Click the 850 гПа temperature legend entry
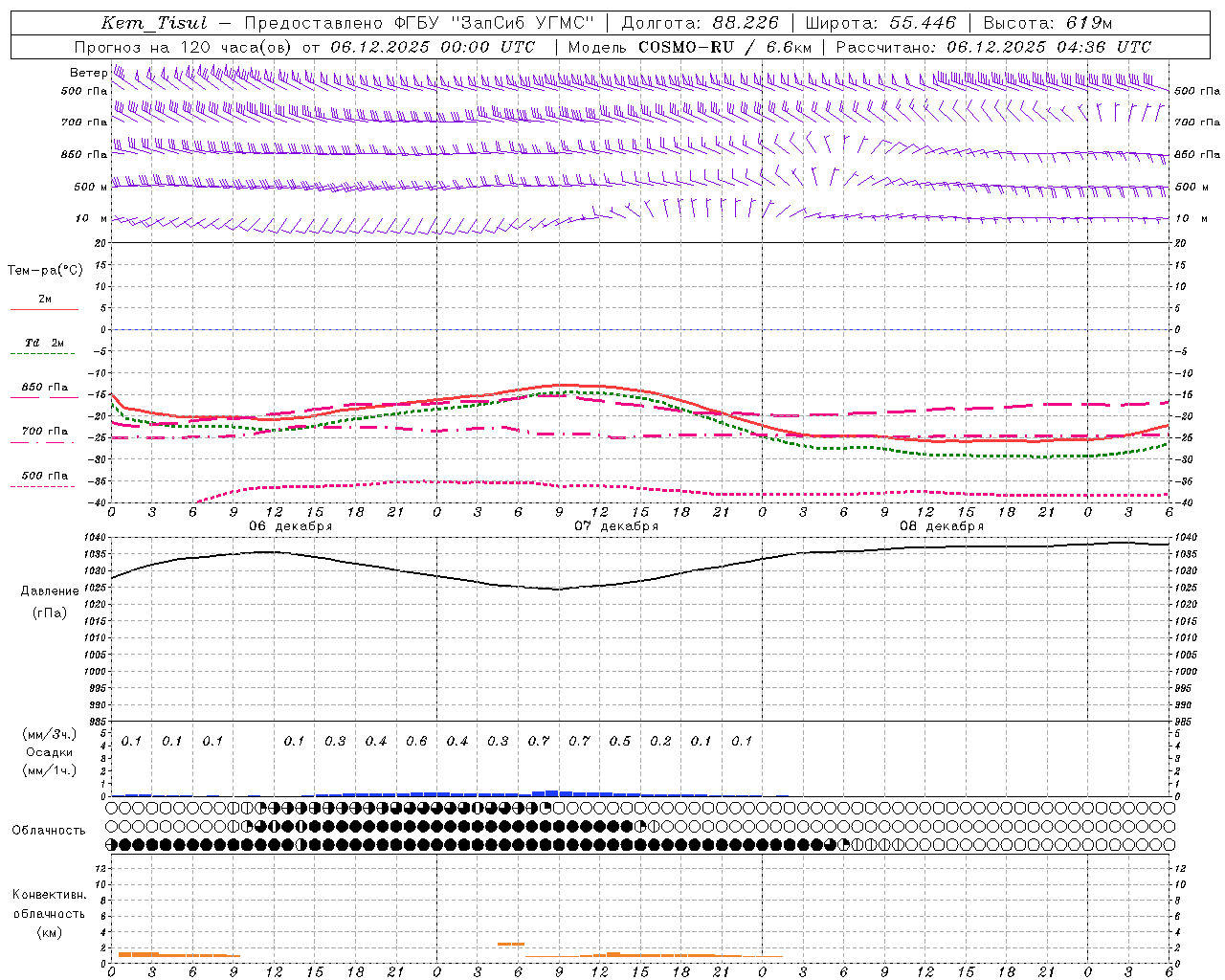This screenshot has width=1225, height=980. [x=44, y=390]
